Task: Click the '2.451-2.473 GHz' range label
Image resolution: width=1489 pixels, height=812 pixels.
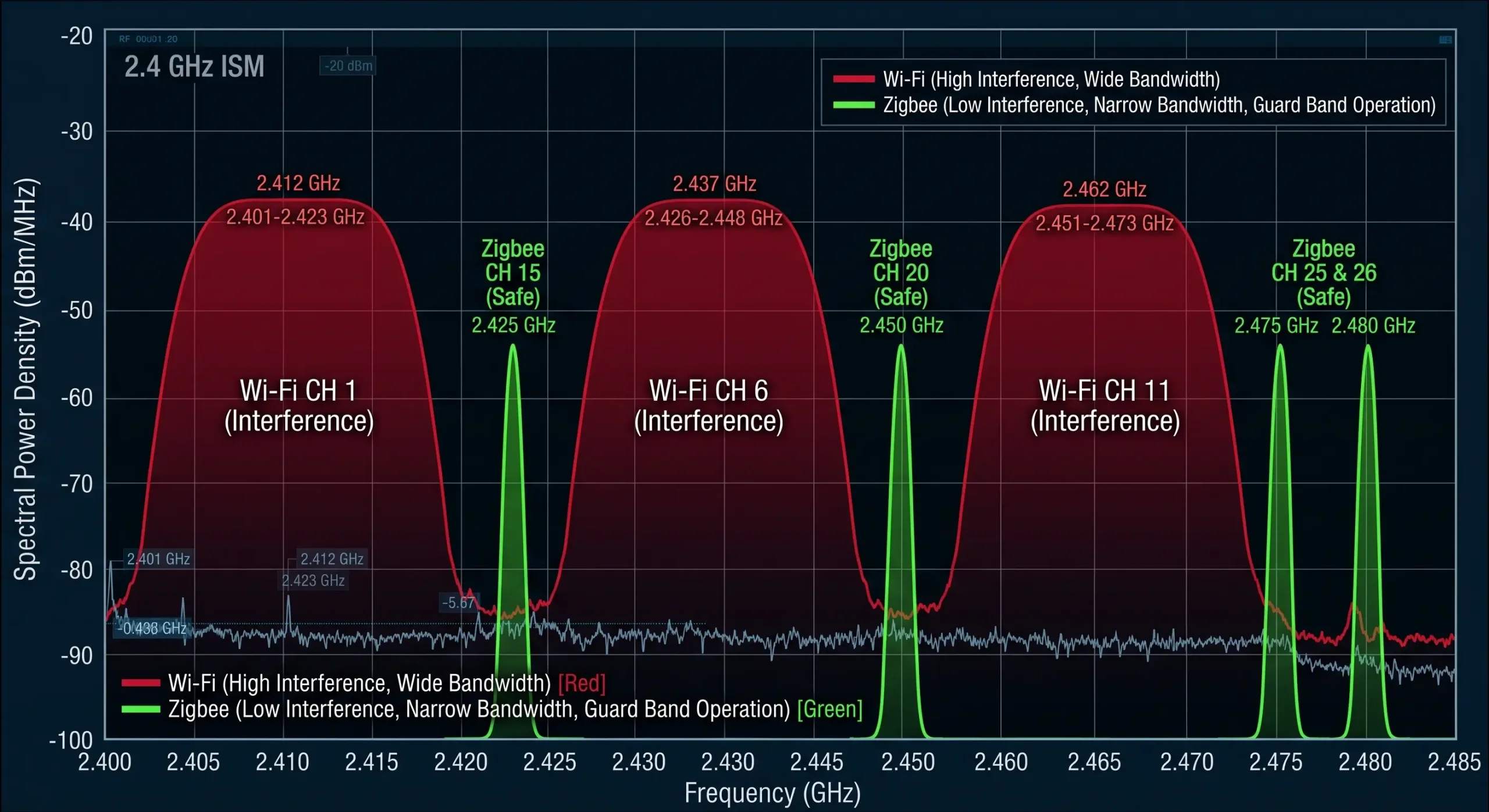Action: (x=1105, y=223)
